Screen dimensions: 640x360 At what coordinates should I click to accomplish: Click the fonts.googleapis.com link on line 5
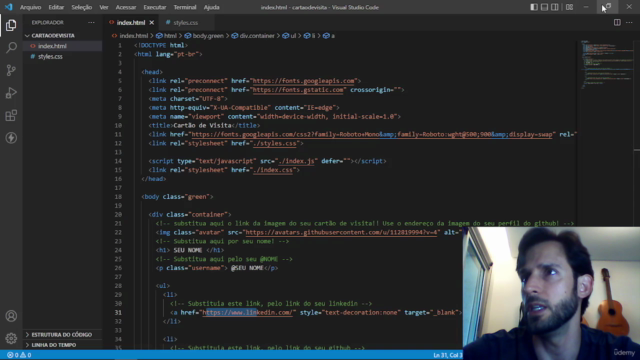coord(304,81)
